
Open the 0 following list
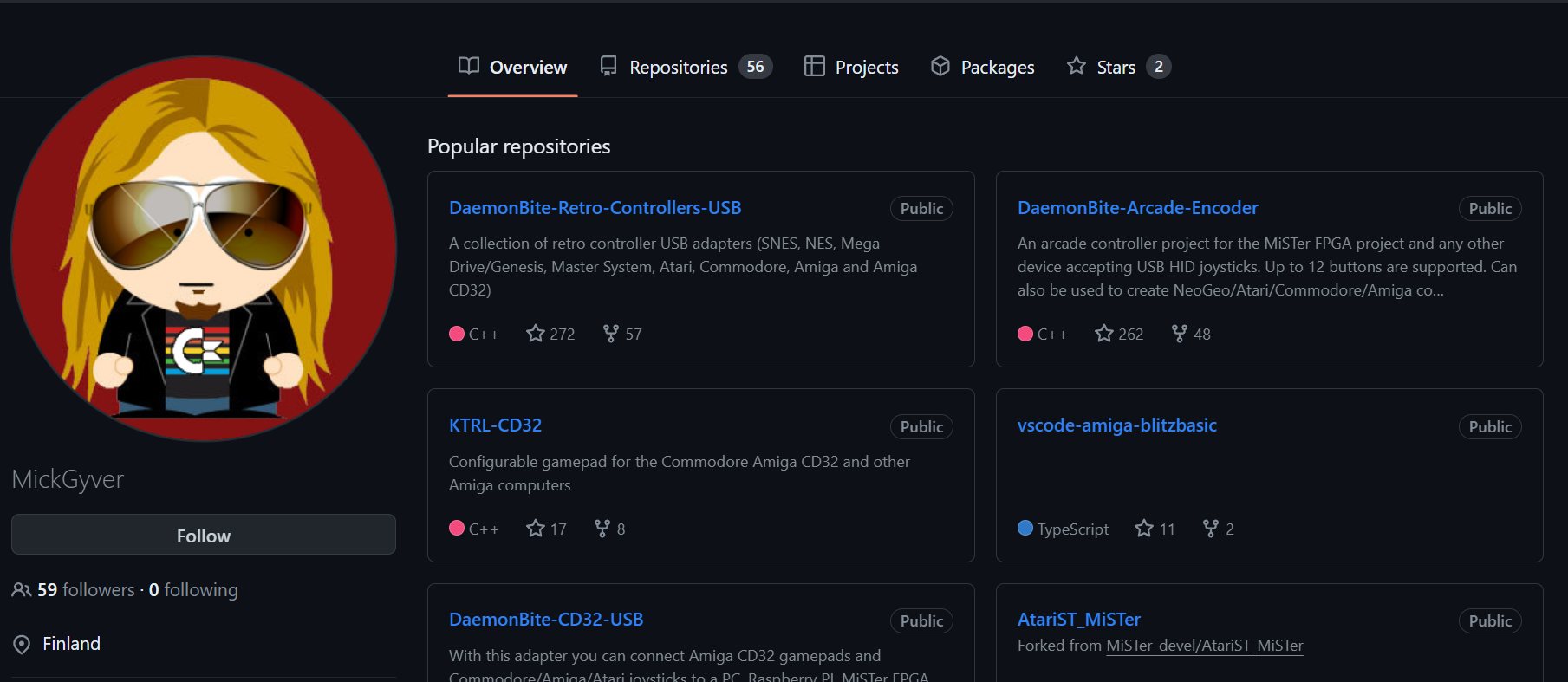point(193,590)
